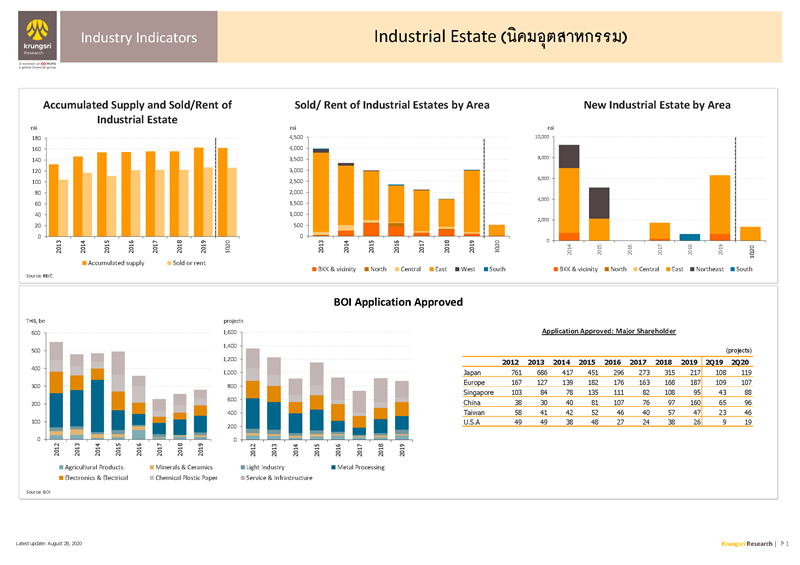Click the Agricultural Products legend marker

pos(60,467)
